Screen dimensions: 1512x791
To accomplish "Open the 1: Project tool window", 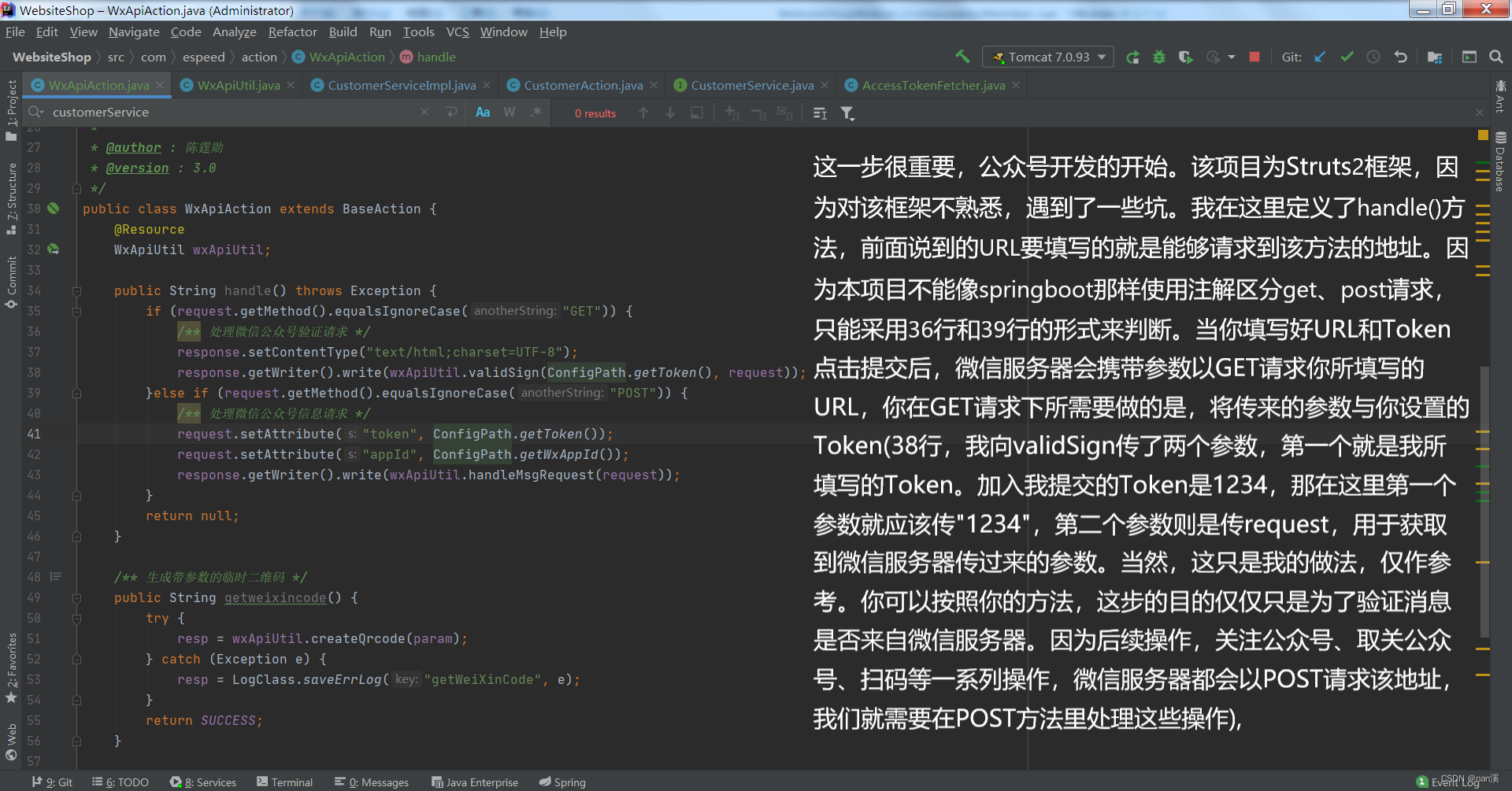I will point(11,110).
